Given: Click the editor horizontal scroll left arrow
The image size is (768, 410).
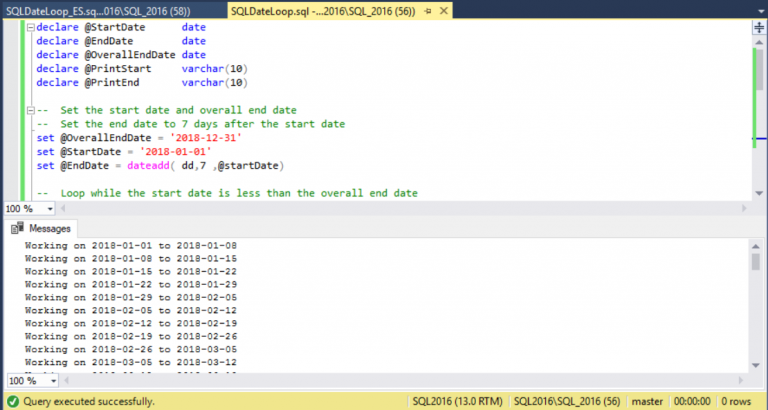Looking at the screenshot, I should 60,208.
